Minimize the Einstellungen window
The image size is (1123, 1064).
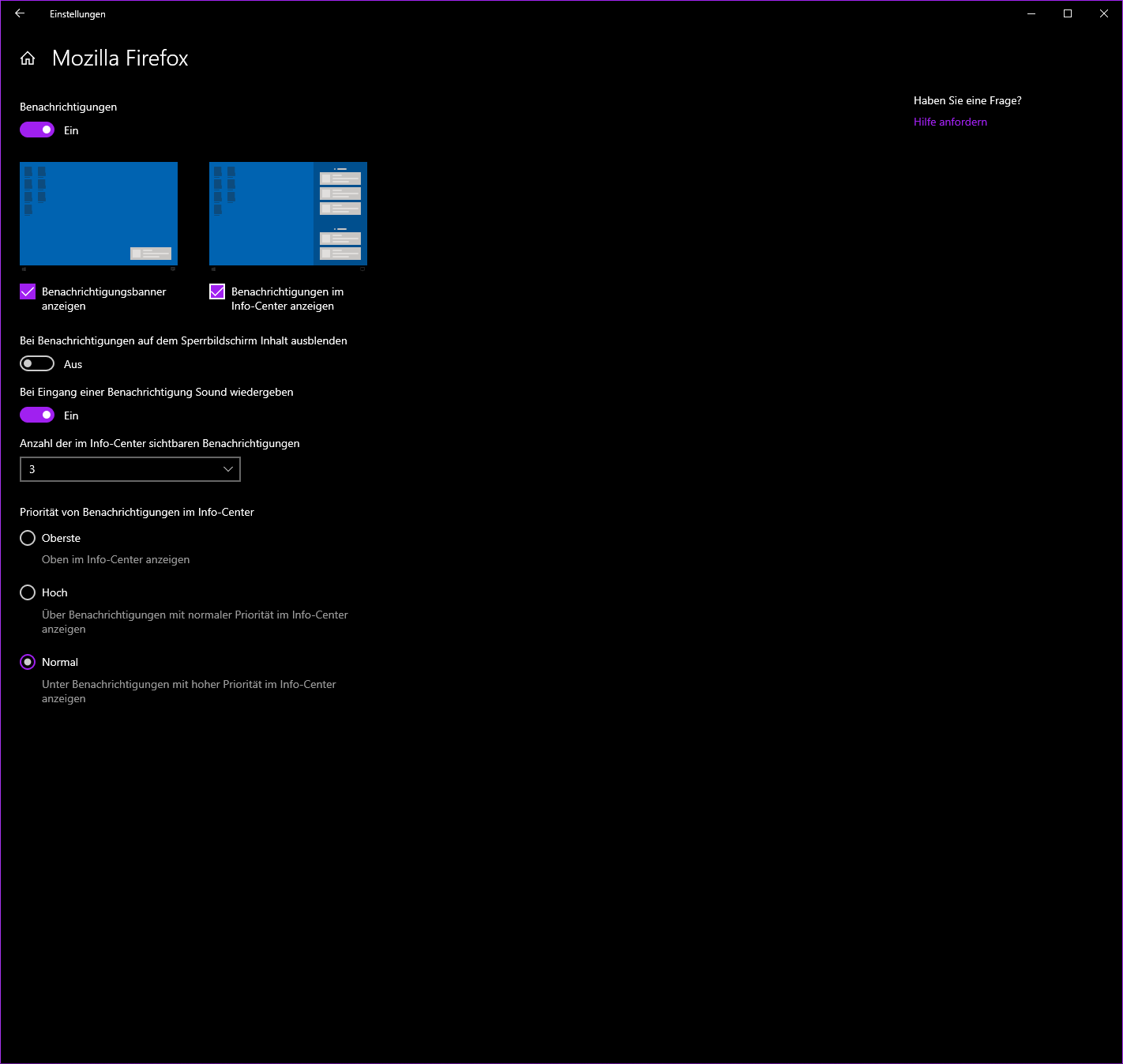[1031, 13]
